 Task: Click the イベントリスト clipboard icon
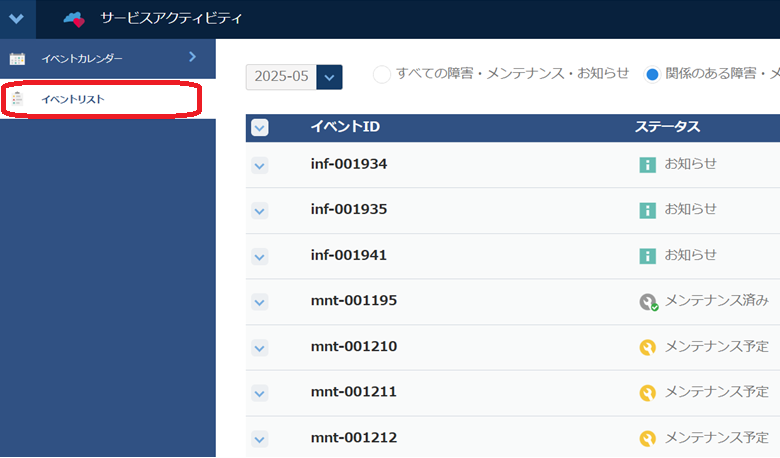coord(17,99)
